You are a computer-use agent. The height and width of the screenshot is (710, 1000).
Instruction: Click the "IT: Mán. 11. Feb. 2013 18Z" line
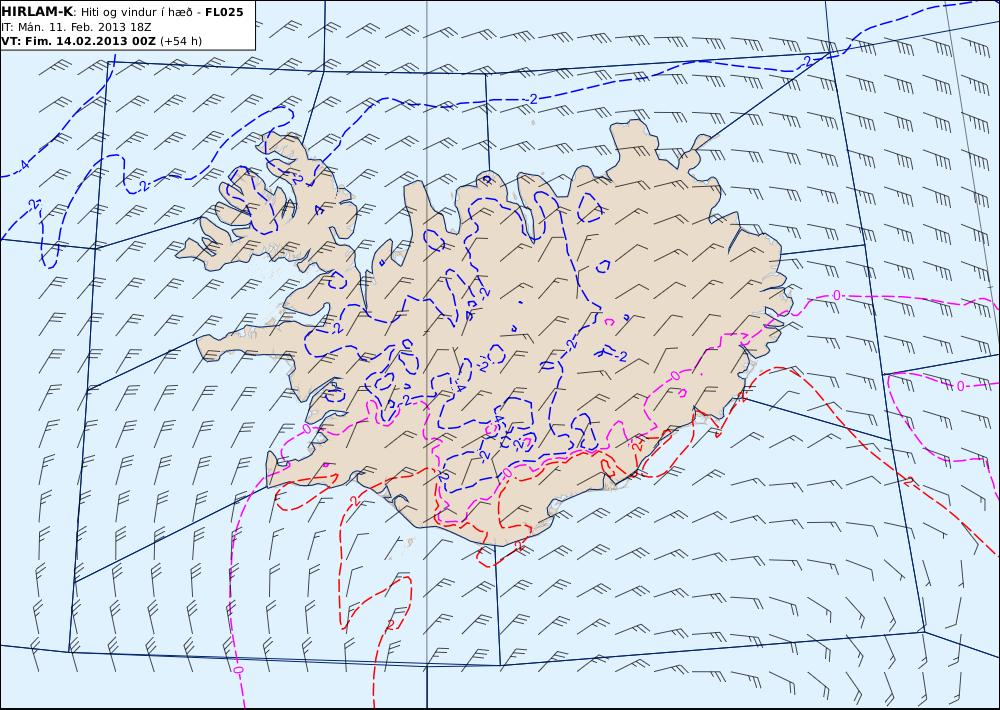[75, 27]
